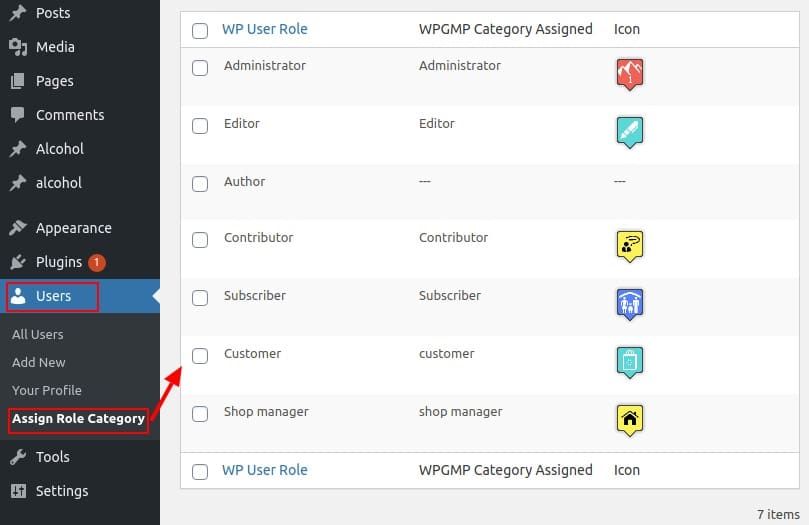809x525 pixels.
Task: Open the Appearance menu
Action: [x=74, y=228]
